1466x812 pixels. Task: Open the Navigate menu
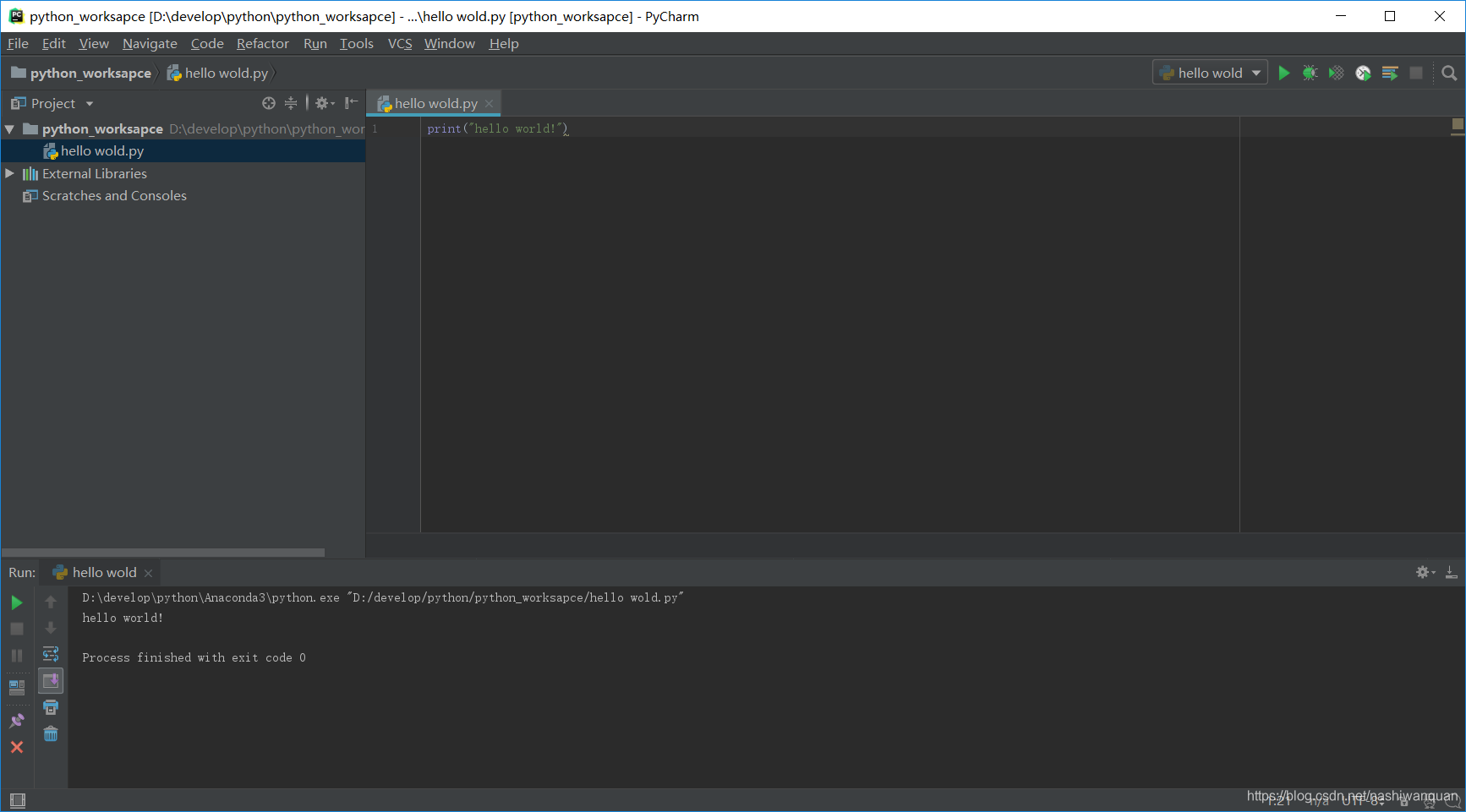click(150, 43)
